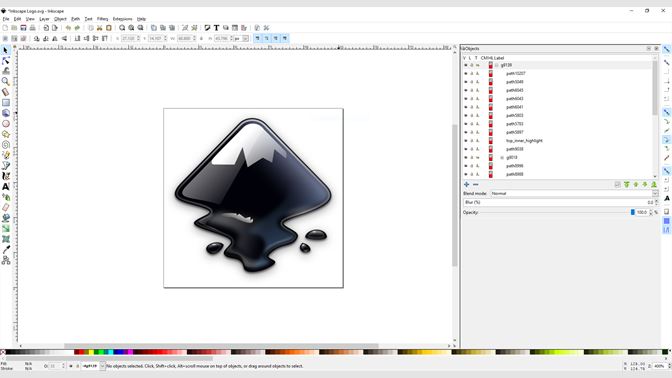Open the Extensions menu
Image resolution: width=672 pixels, height=378 pixels.
click(123, 19)
